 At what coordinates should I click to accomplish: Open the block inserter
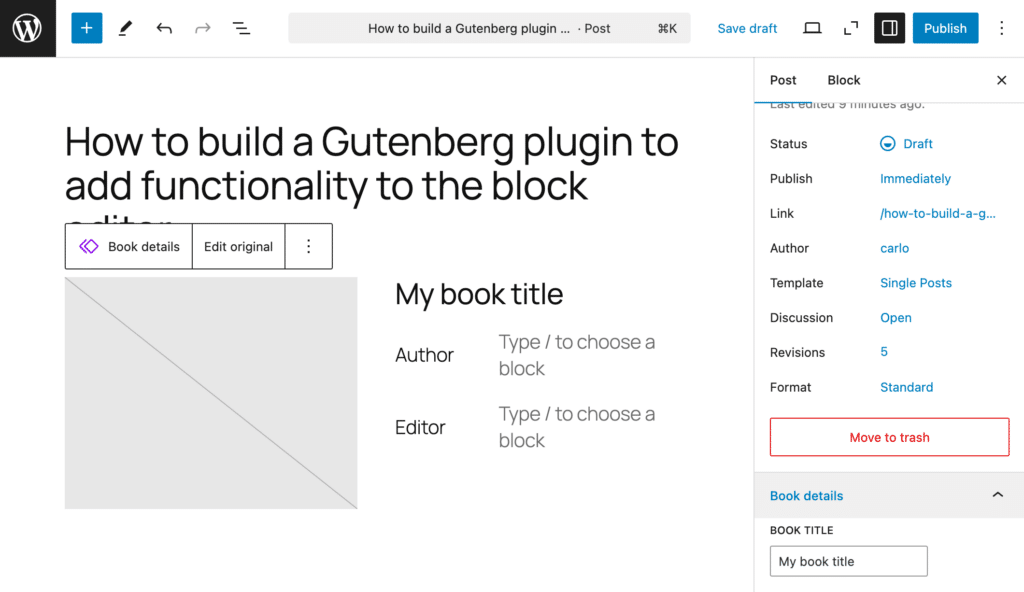pyautogui.click(x=86, y=28)
